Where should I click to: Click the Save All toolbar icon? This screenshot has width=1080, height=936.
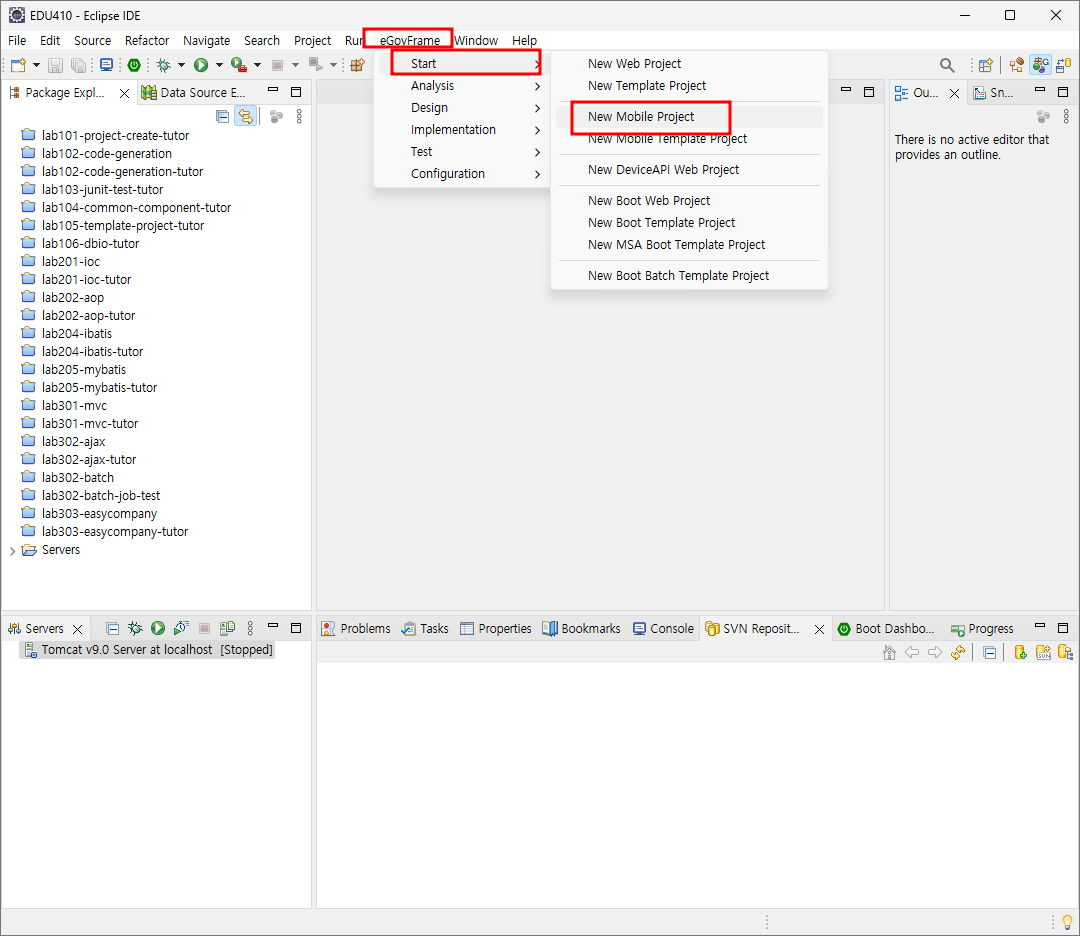[x=79, y=65]
